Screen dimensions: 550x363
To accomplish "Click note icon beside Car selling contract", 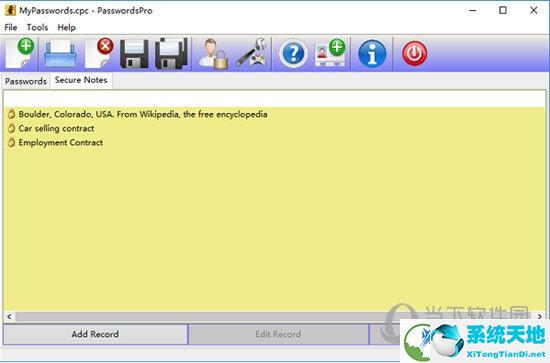I will click(12, 128).
